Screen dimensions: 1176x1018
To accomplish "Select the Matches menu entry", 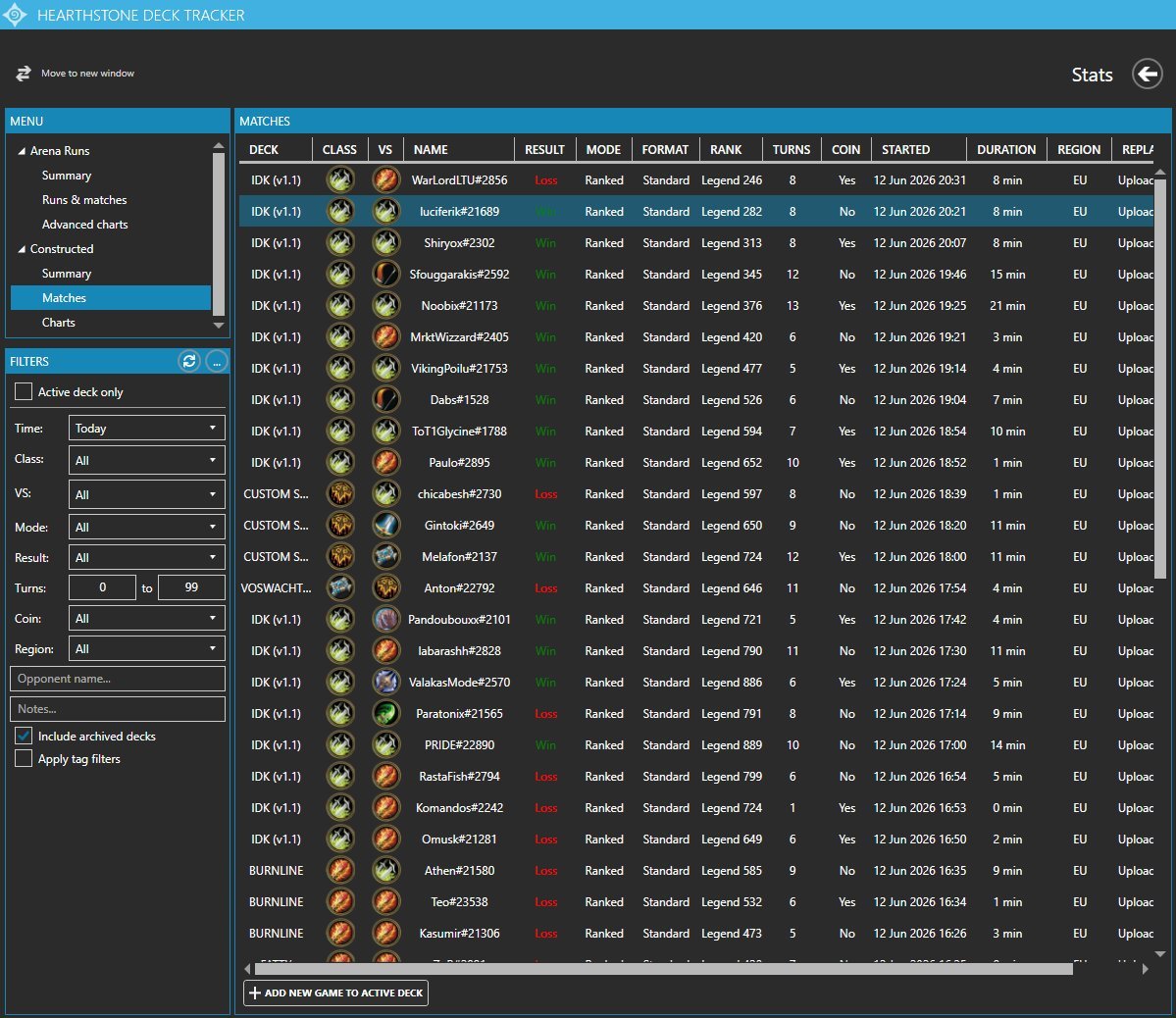I will 110,298.
